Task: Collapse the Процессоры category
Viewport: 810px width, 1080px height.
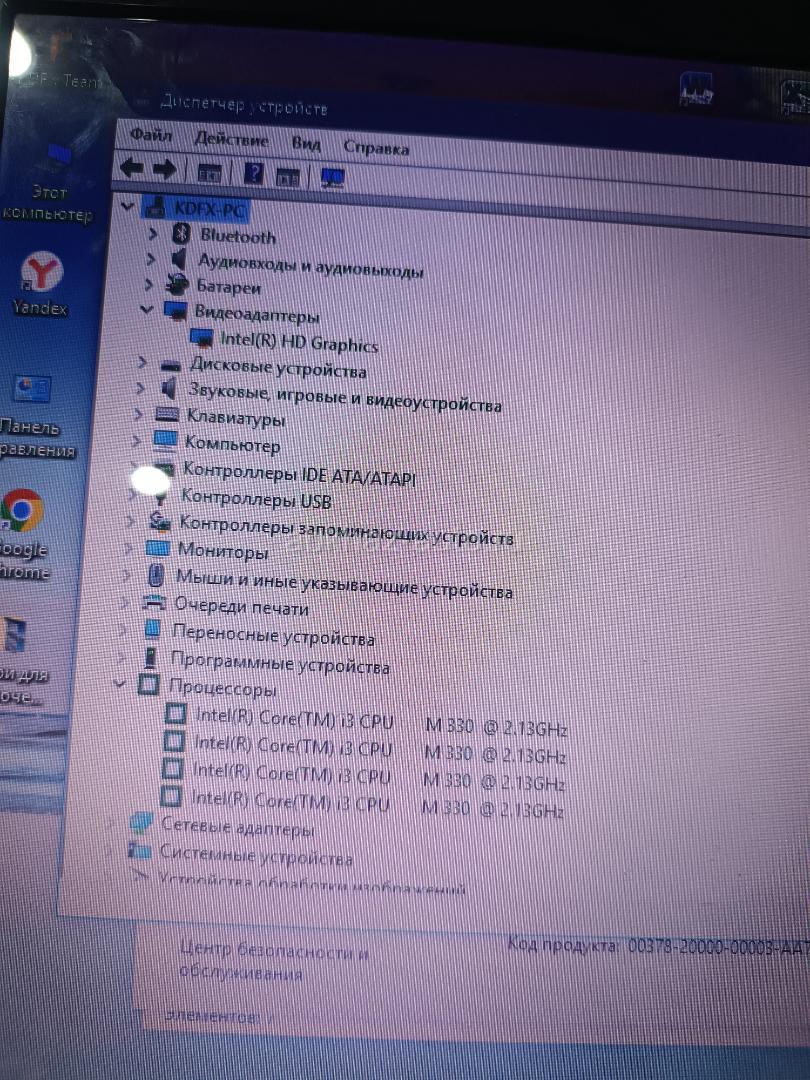Action: [121, 685]
